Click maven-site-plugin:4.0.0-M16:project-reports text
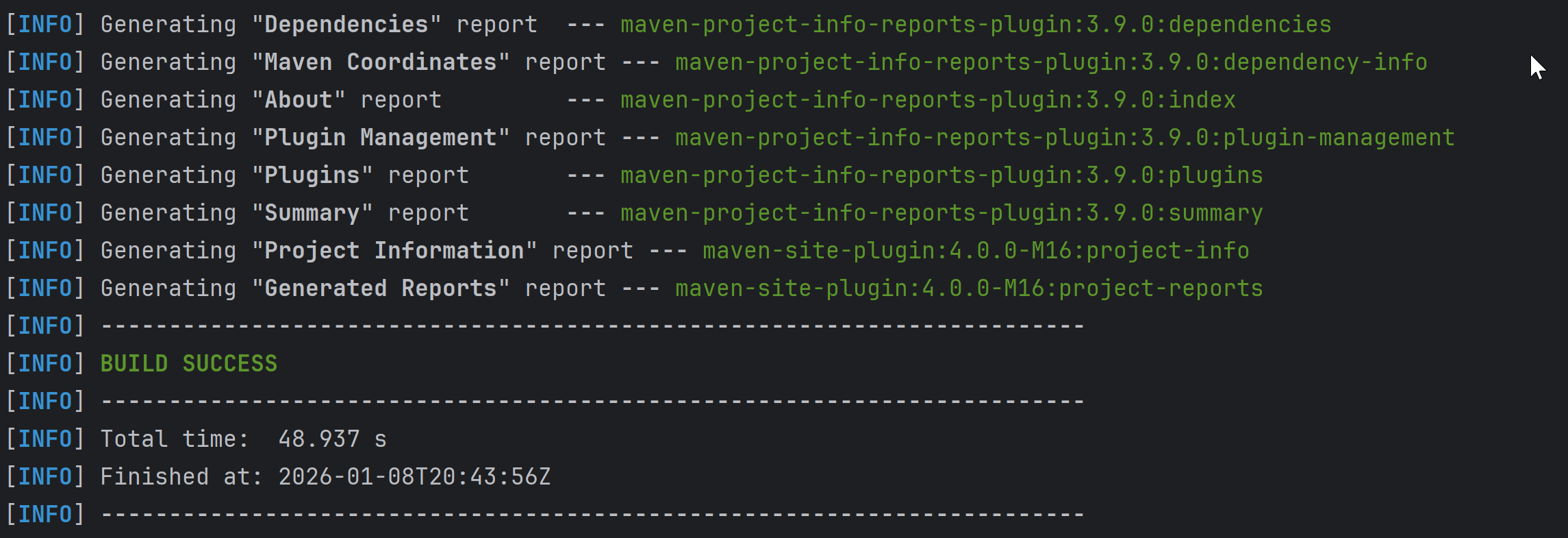Screen dimensions: 1568x538 [969, 289]
